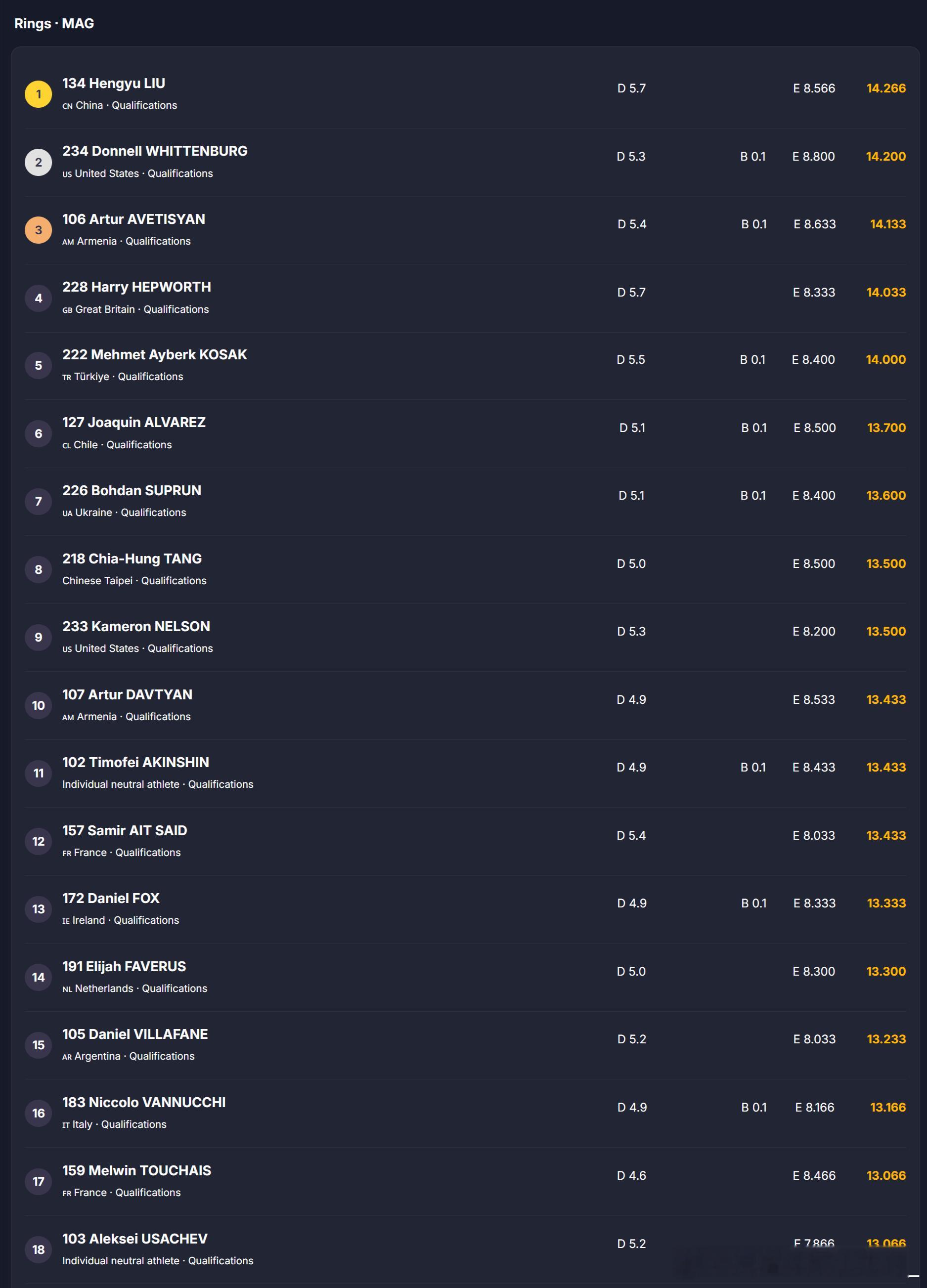Click the B 0.1 bonus for Bohdan SUPRUN
Viewport: 927px width, 1288px height.
[x=753, y=495]
